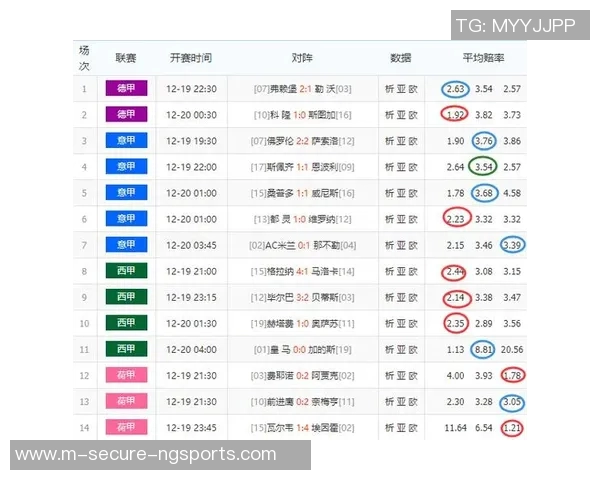Open the 析 analysis link in row 1
Screen dimensions: 600x480
click(x=390, y=89)
